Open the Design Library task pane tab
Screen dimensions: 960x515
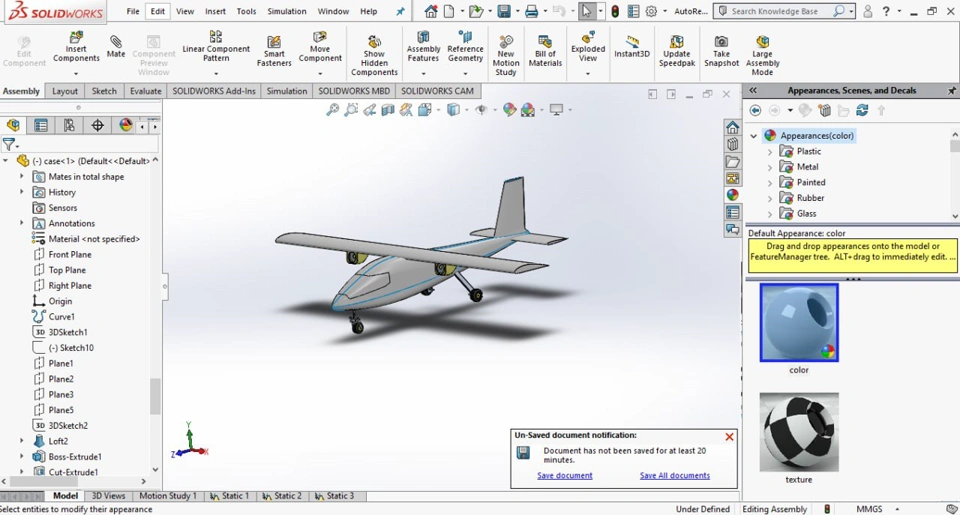732,145
